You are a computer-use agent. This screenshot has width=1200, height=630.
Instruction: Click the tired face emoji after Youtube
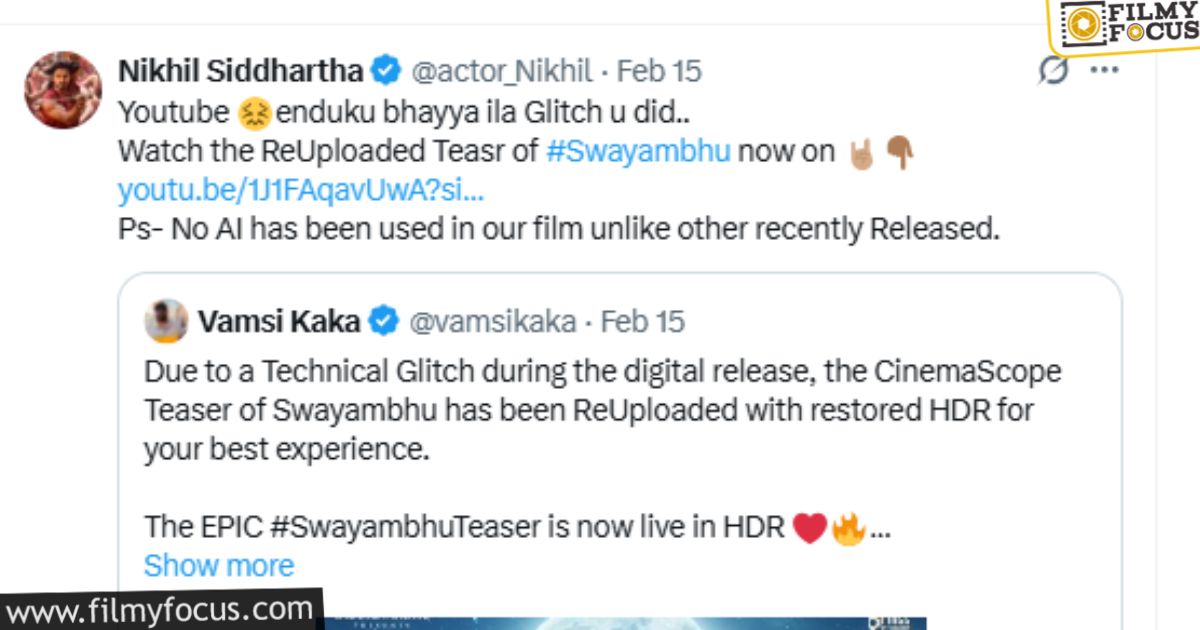243,111
